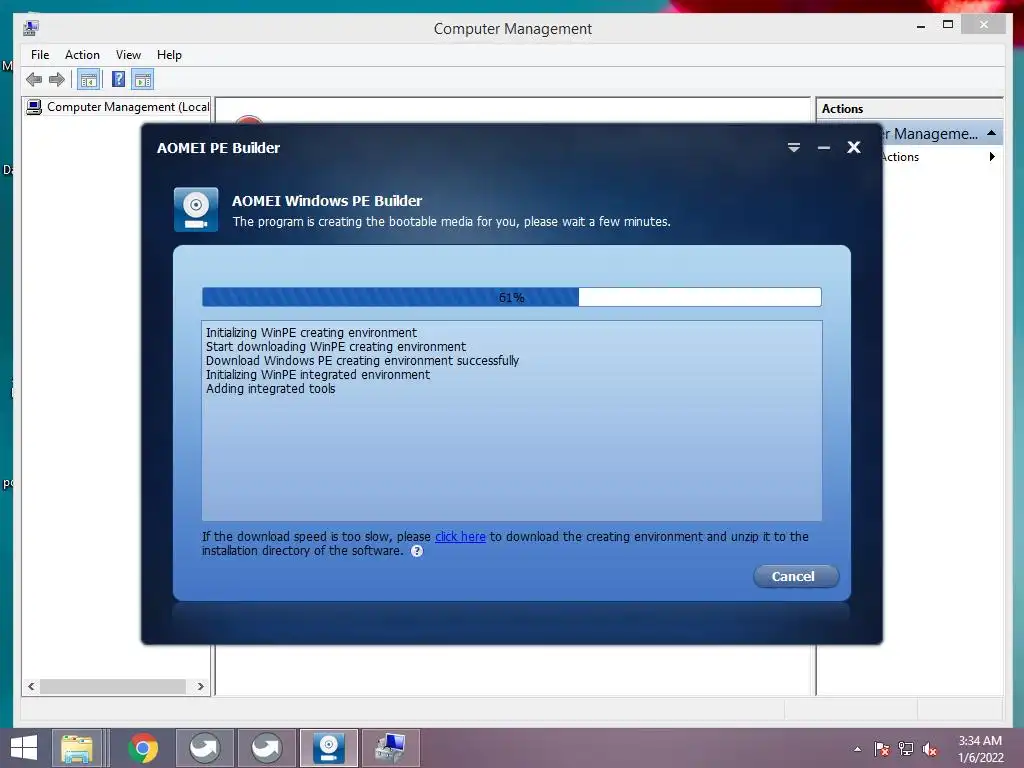This screenshot has width=1024, height=768.
Task: Click 'Initializing WinPE integrated environment' log line
Action: [x=317, y=374]
